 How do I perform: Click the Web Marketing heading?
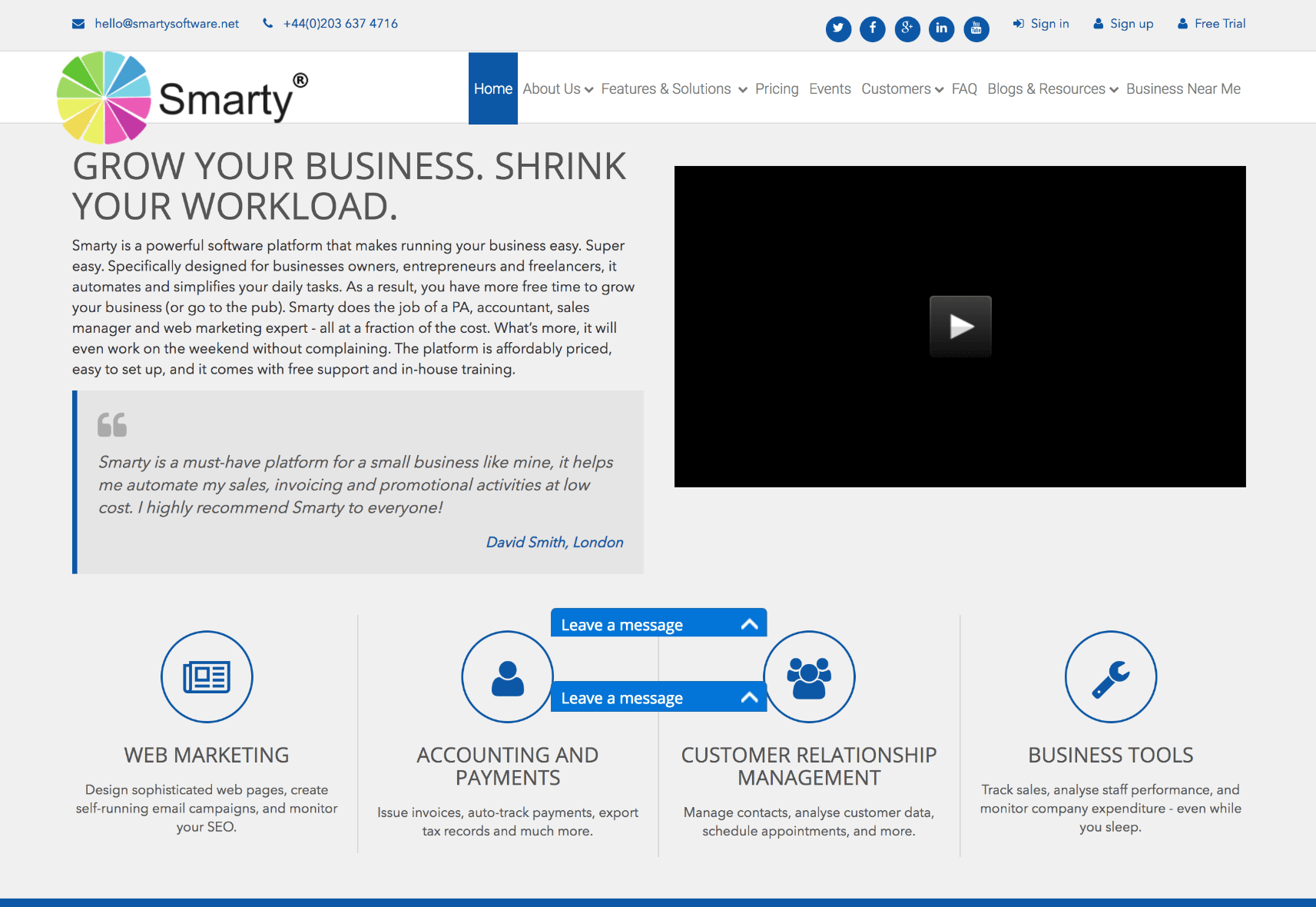[207, 755]
